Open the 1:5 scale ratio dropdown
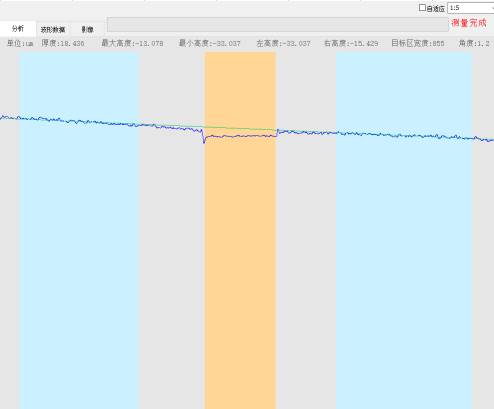 pos(470,8)
